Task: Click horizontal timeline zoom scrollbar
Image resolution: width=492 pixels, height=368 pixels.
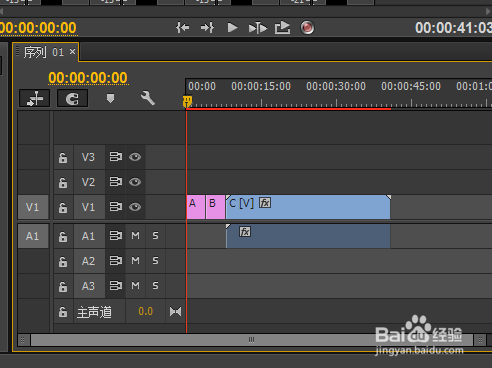Action: 252,340
